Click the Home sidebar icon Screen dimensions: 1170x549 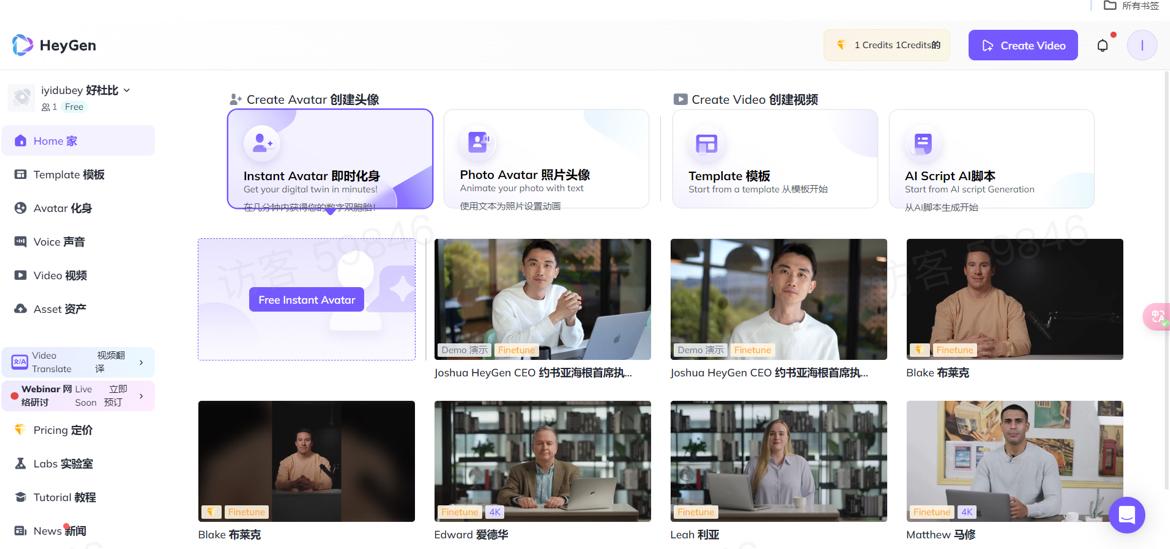(20, 141)
